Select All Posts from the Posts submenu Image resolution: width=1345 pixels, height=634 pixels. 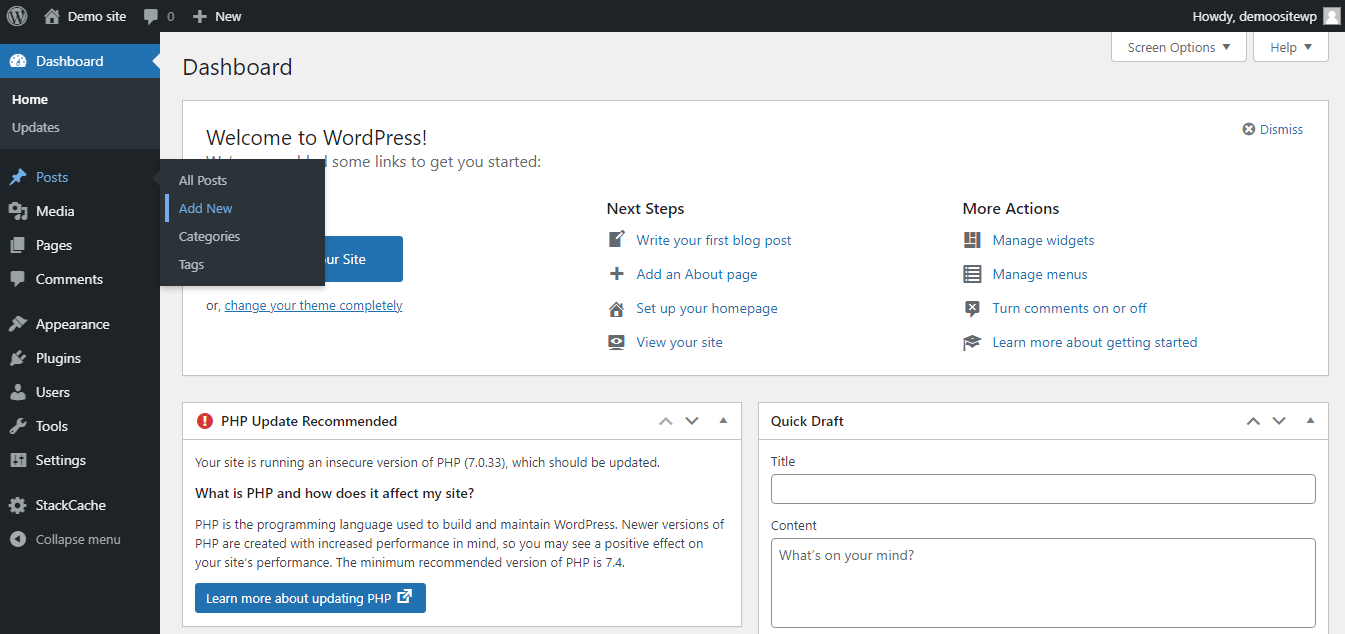point(203,180)
